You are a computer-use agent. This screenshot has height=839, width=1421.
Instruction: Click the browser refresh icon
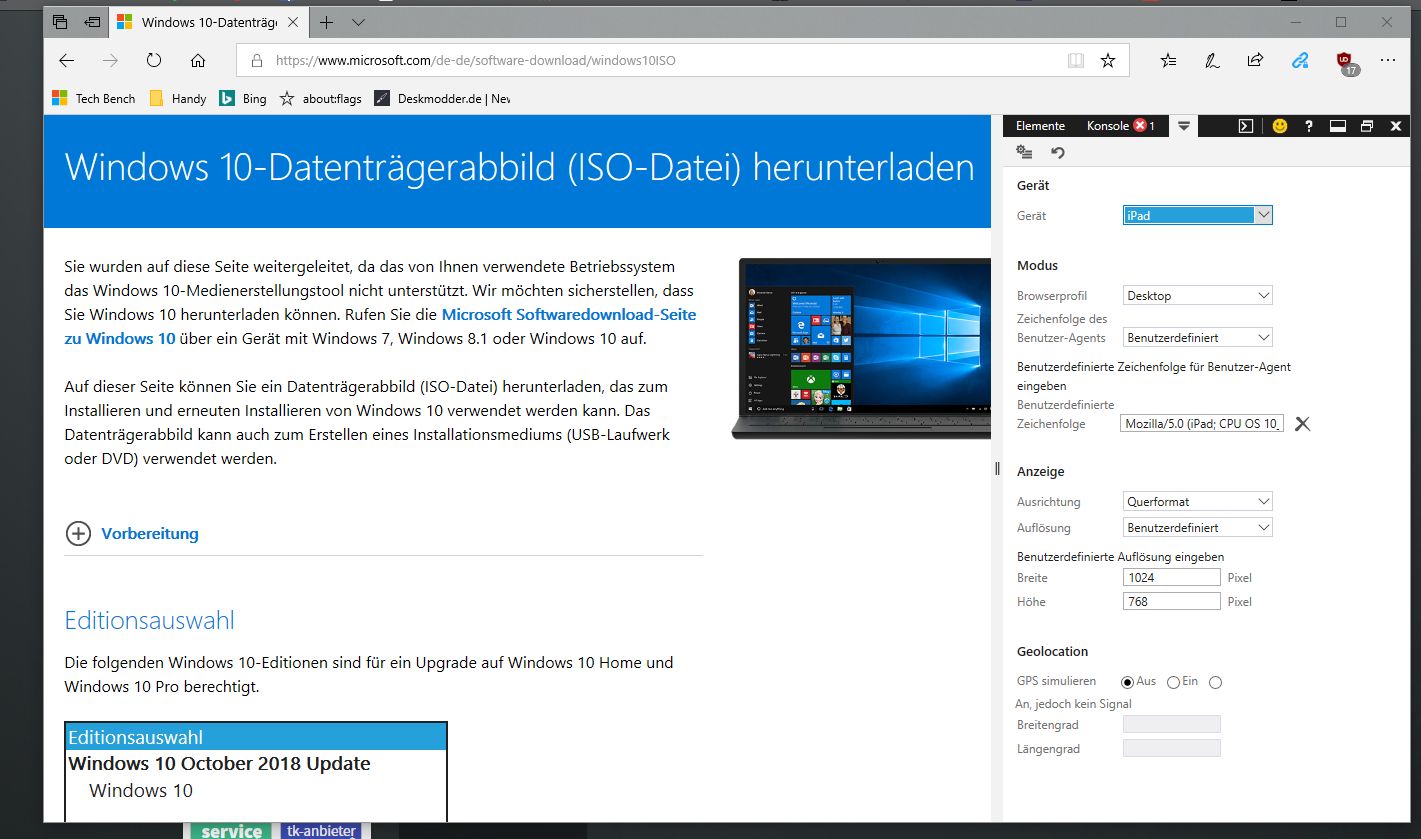[x=154, y=60]
